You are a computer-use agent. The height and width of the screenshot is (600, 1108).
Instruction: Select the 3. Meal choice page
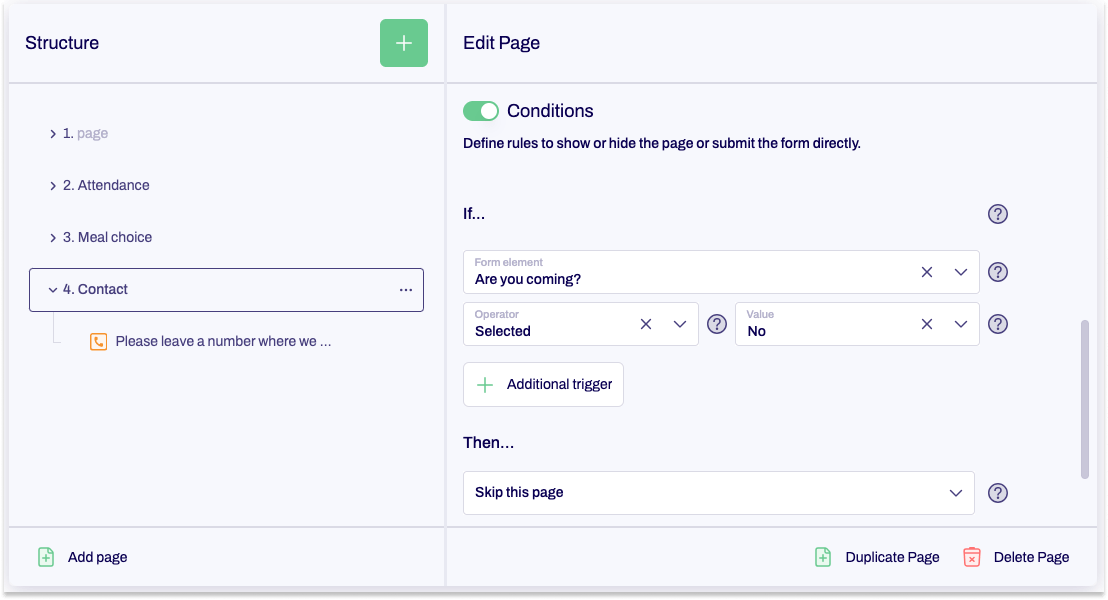pyautogui.click(x=107, y=237)
